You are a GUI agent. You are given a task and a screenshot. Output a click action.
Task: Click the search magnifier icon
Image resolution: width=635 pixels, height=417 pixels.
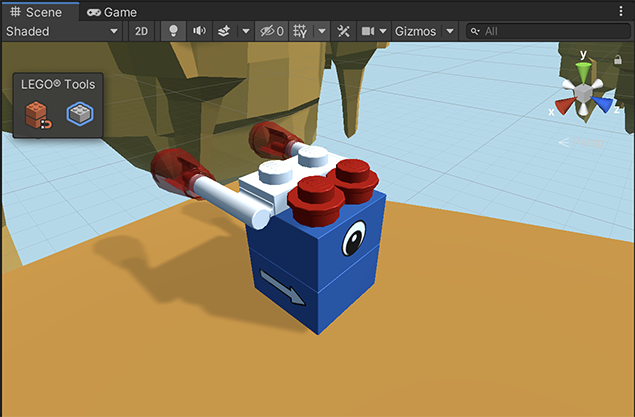[x=475, y=31]
